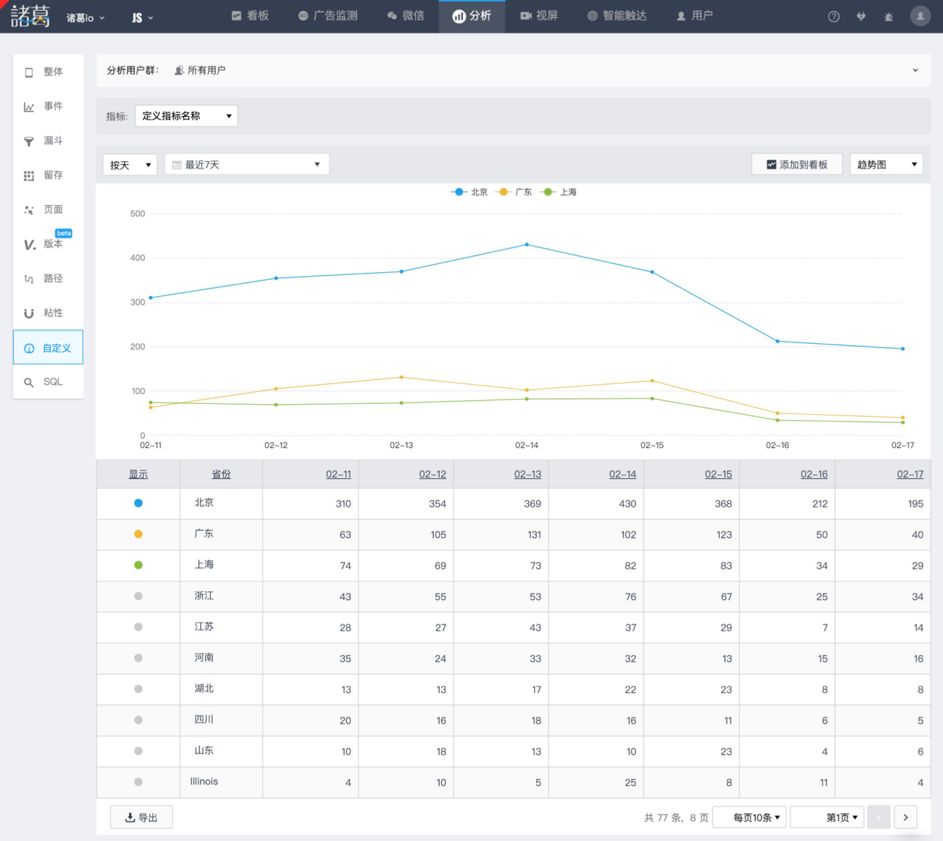Click the 导出 export button
943x841 pixels.
141,818
